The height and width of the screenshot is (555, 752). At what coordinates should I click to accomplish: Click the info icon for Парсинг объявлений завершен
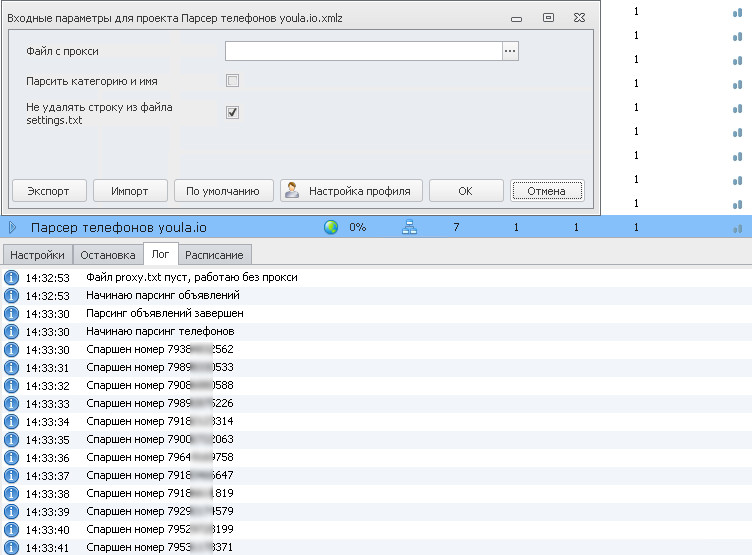pos(12,313)
